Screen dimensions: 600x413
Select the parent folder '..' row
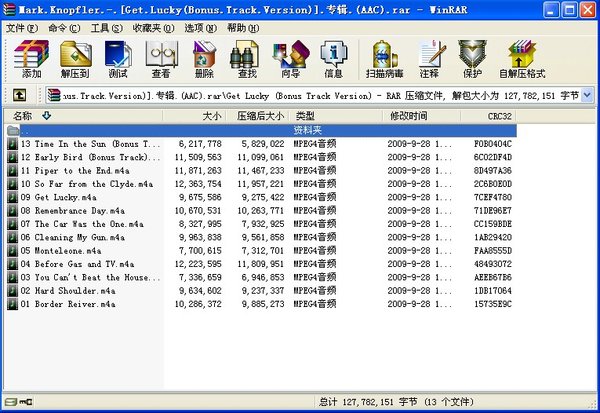pyautogui.click(x=261, y=131)
